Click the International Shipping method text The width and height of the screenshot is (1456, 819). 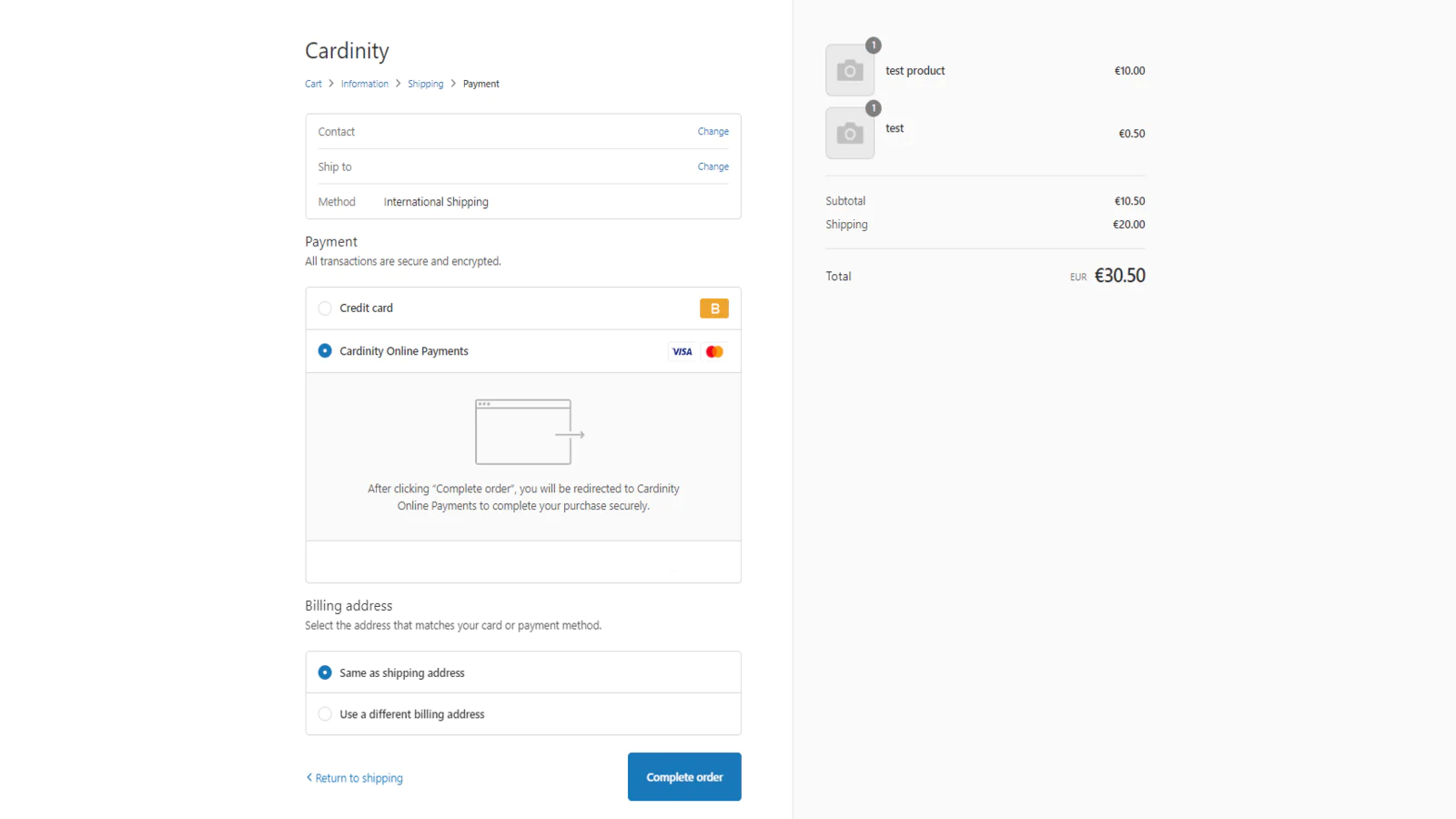436,202
